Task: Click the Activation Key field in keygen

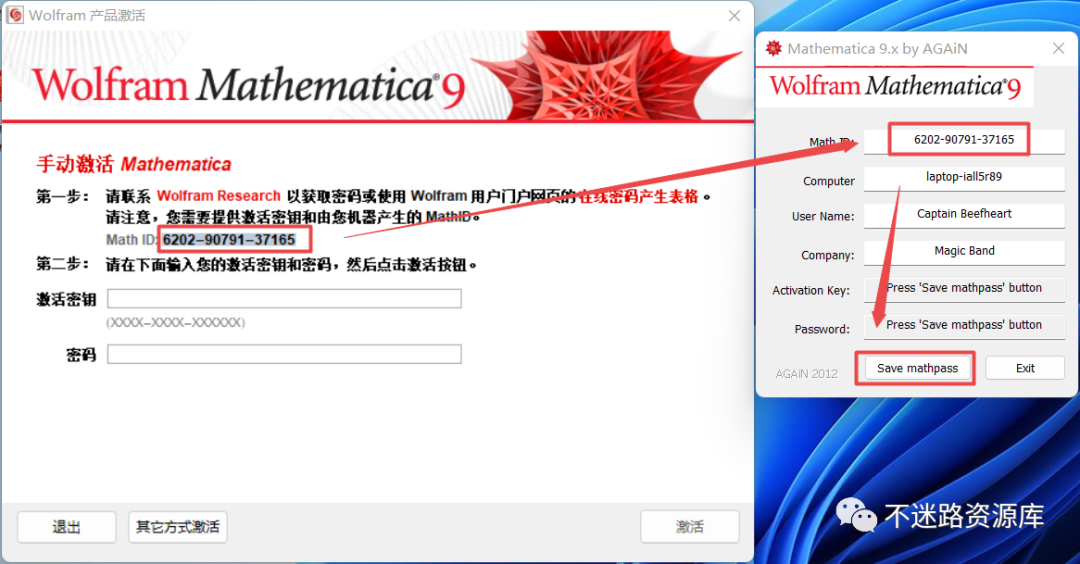Action: point(964,289)
